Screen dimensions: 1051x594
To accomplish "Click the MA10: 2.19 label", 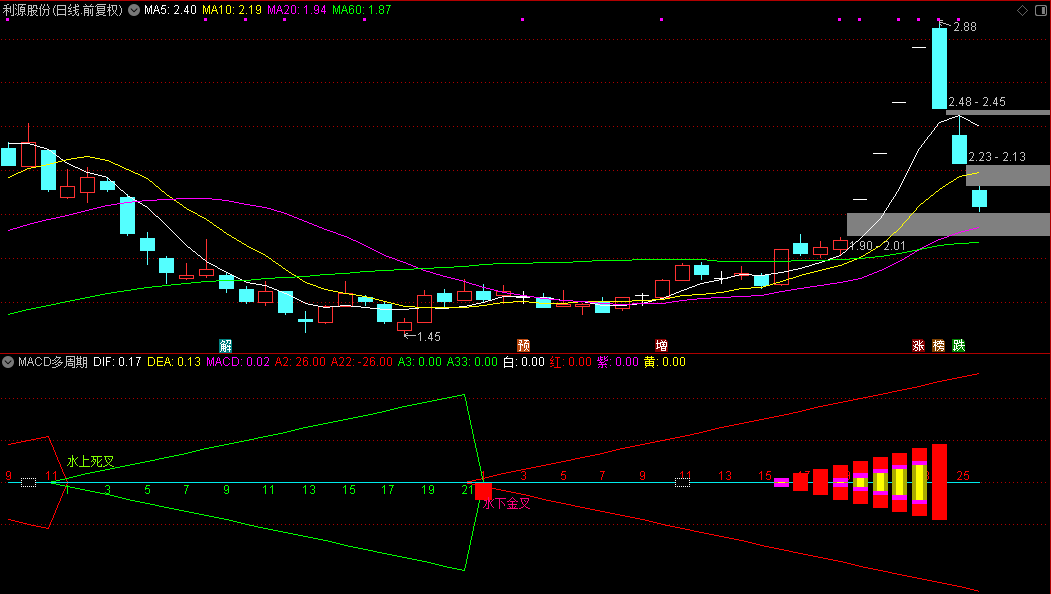I will 232,10.
